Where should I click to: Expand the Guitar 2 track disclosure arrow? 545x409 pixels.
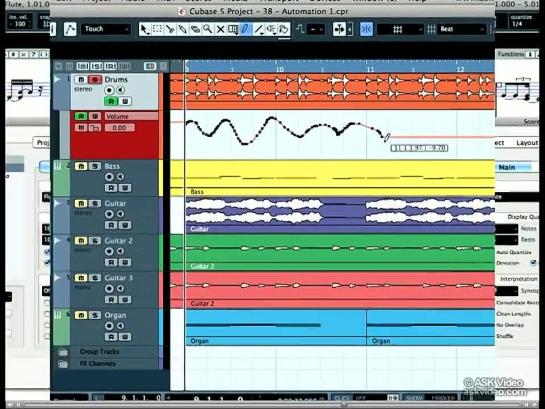(58, 240)
